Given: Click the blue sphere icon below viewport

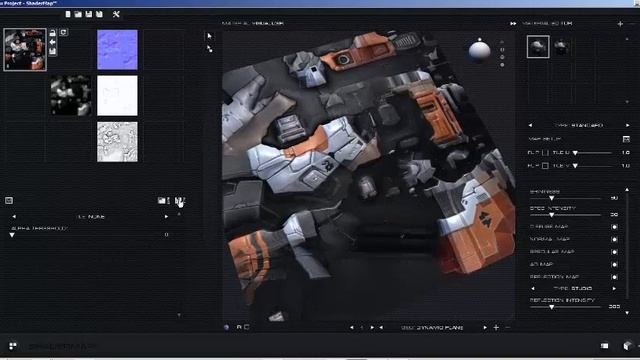Looking at the screenshot, I should pyautogui.click(x=227, y=327).
